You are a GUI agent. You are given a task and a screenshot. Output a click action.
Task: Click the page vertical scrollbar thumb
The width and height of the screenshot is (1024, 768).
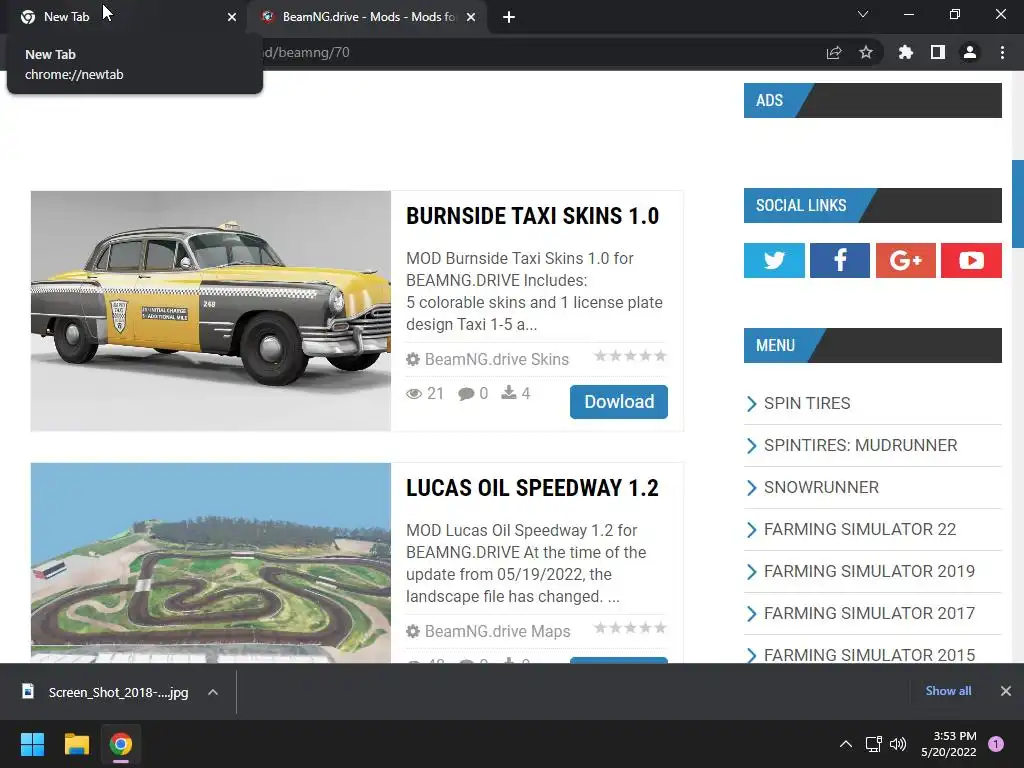tap(1017, 204)
